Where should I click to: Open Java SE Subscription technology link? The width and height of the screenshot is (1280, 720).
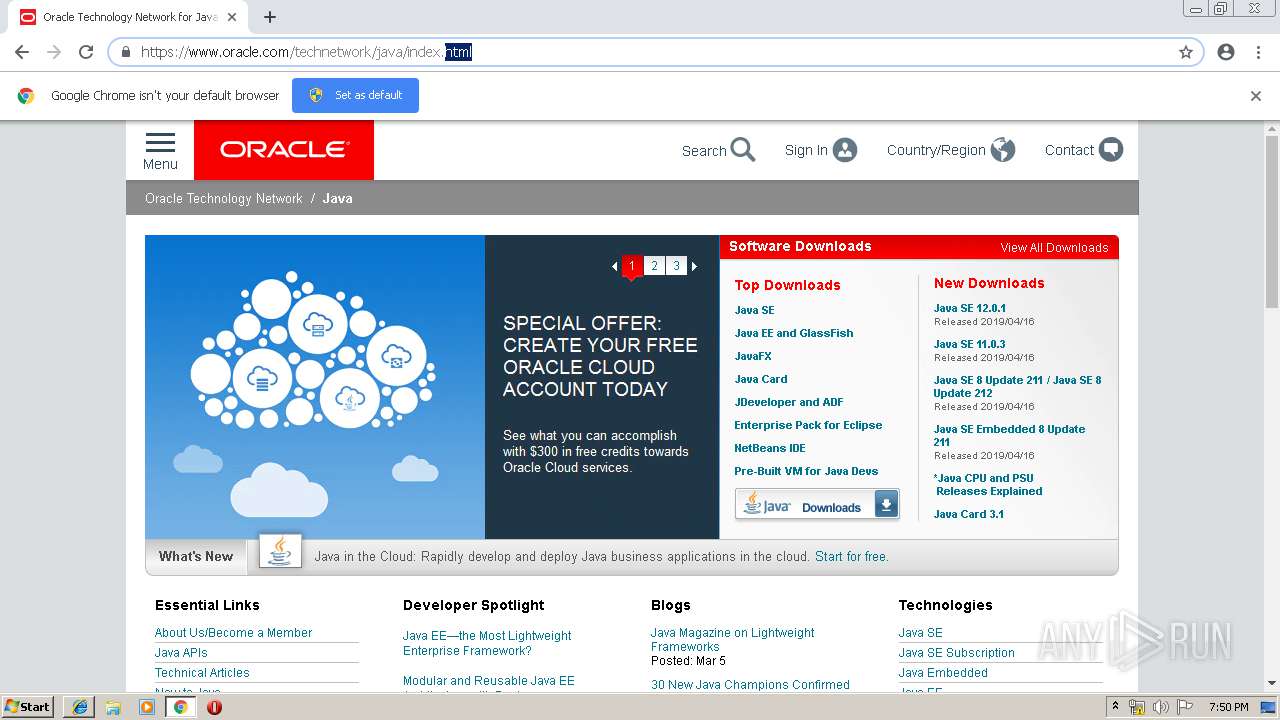(x=956, y=653)
